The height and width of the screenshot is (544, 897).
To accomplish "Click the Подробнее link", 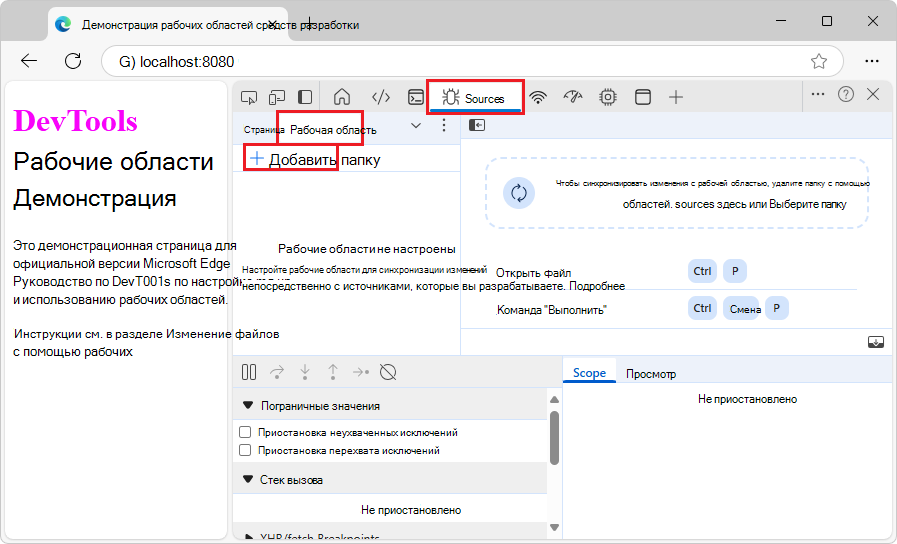I will point(597,286).
